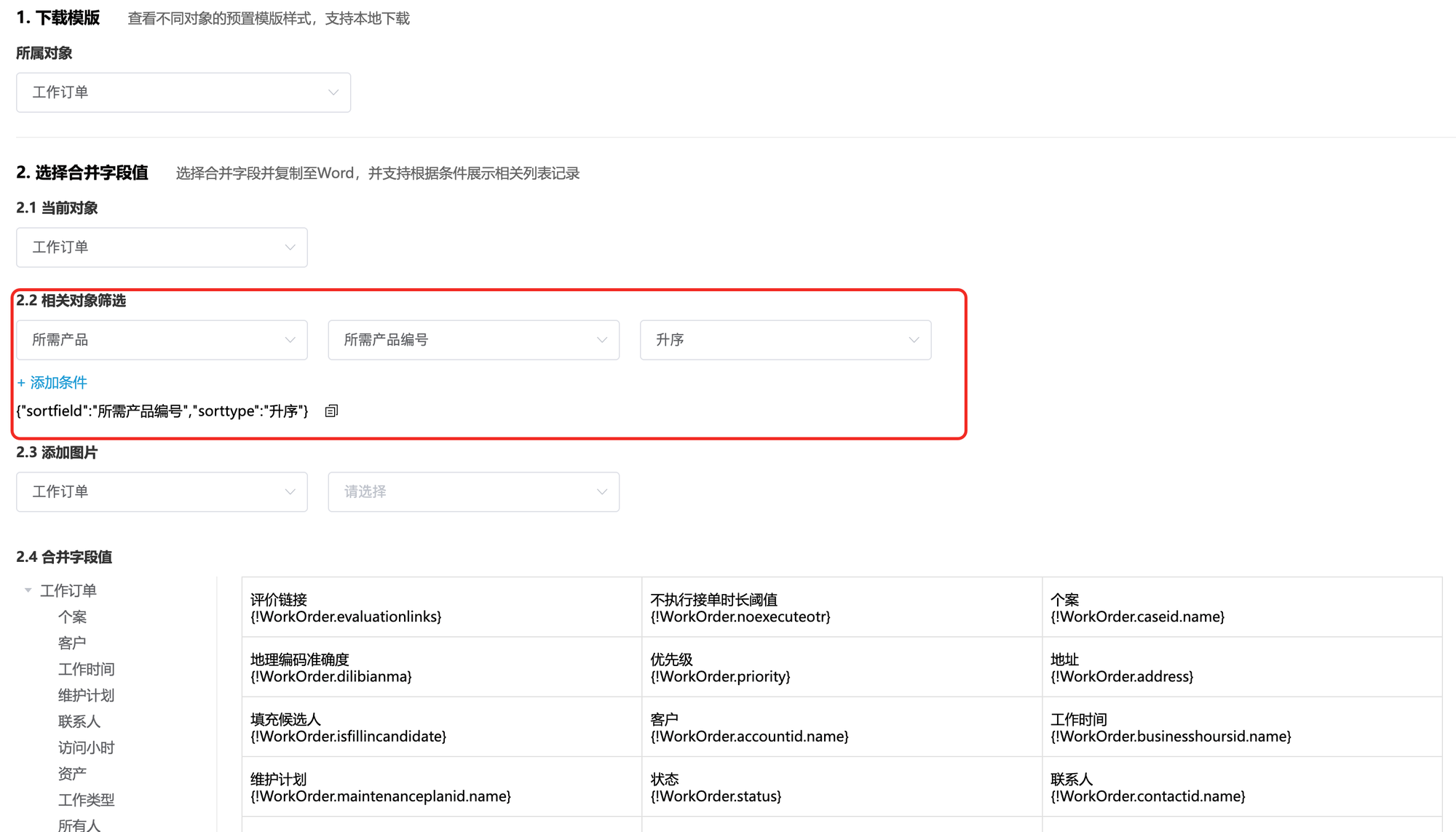The image size is (1456, 832).
Task: Open the 所属对象 工作订单 dropdown
Action: click(183, 92)
